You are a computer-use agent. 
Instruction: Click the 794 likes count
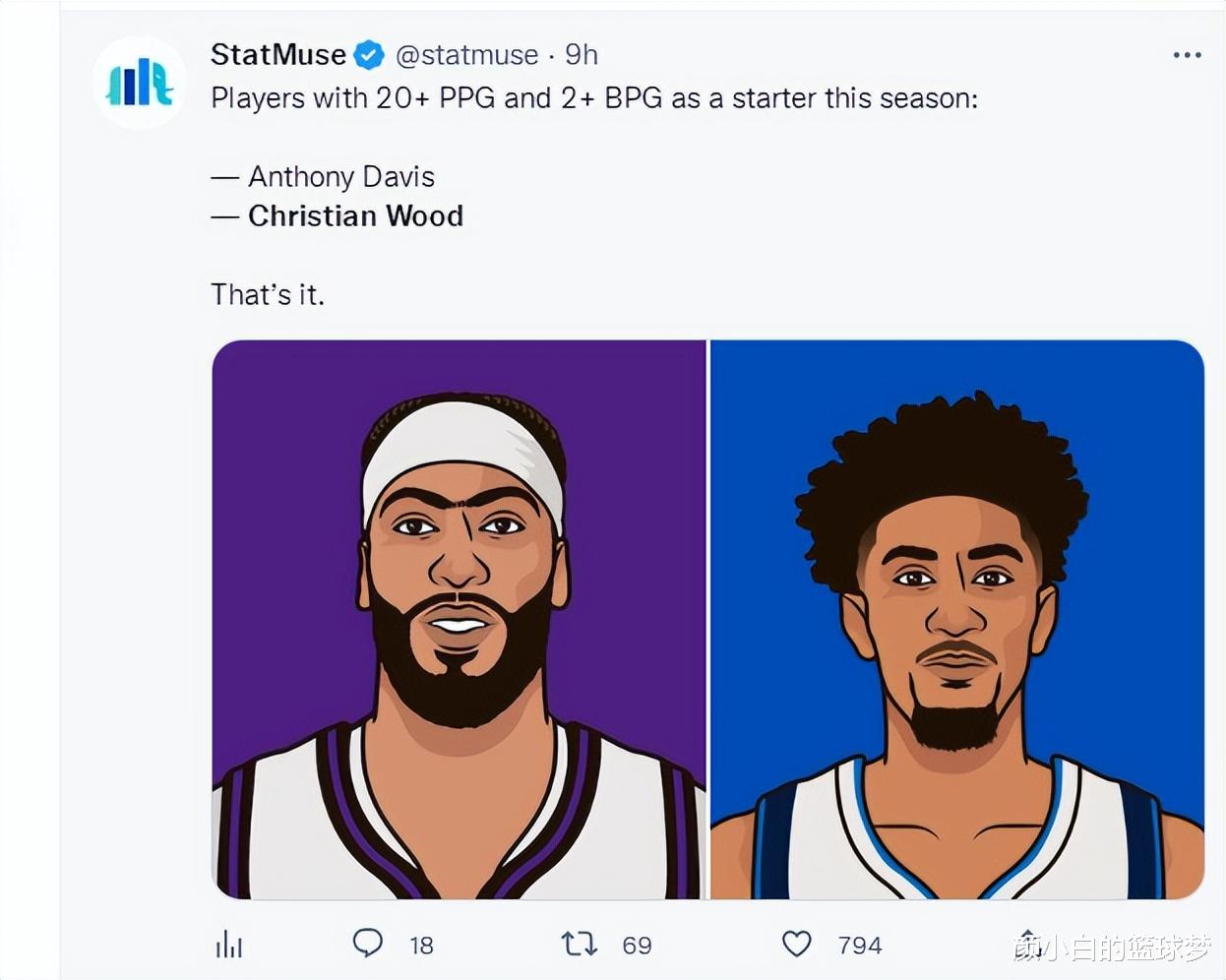(860, 946)
